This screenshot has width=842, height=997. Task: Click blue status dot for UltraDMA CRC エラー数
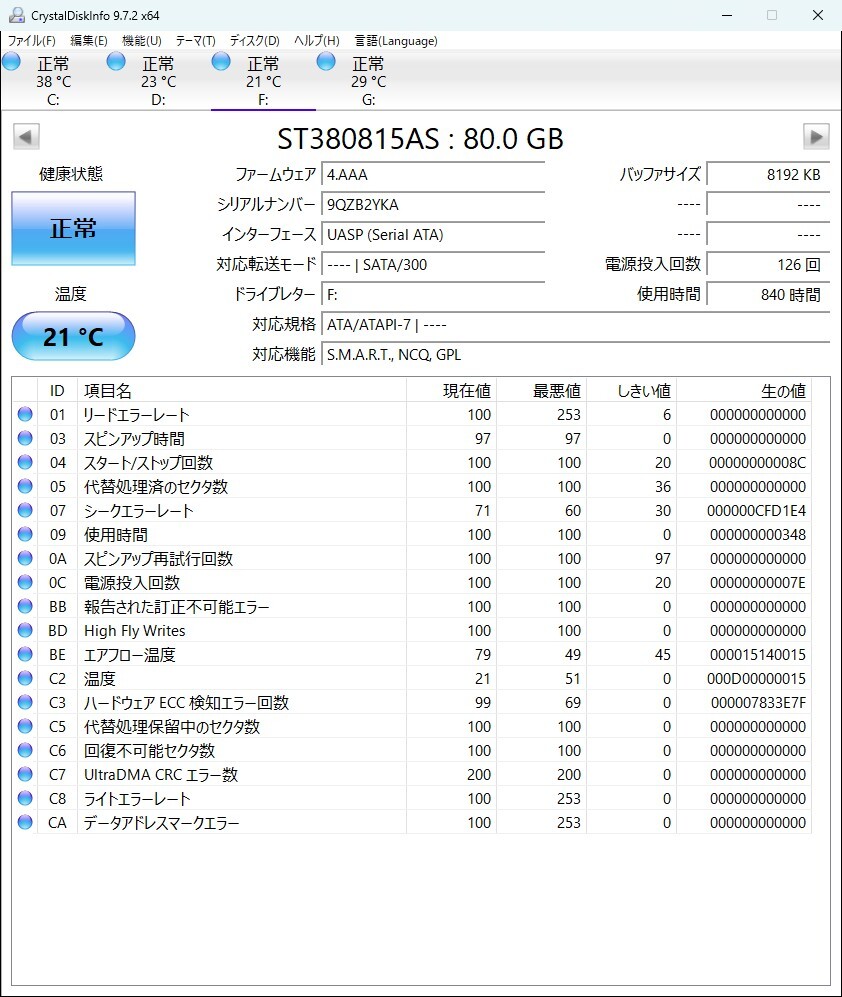(25, 774)
